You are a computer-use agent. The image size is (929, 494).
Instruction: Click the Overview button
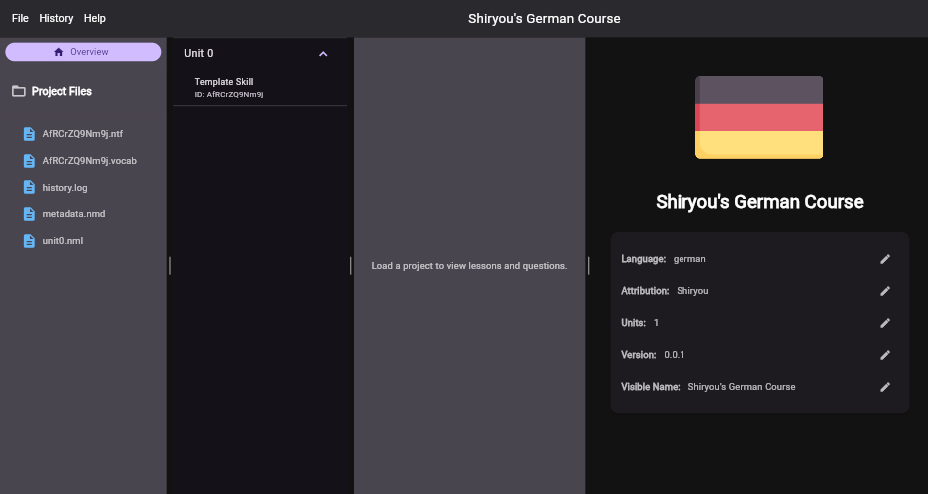(x=83, y=52)
